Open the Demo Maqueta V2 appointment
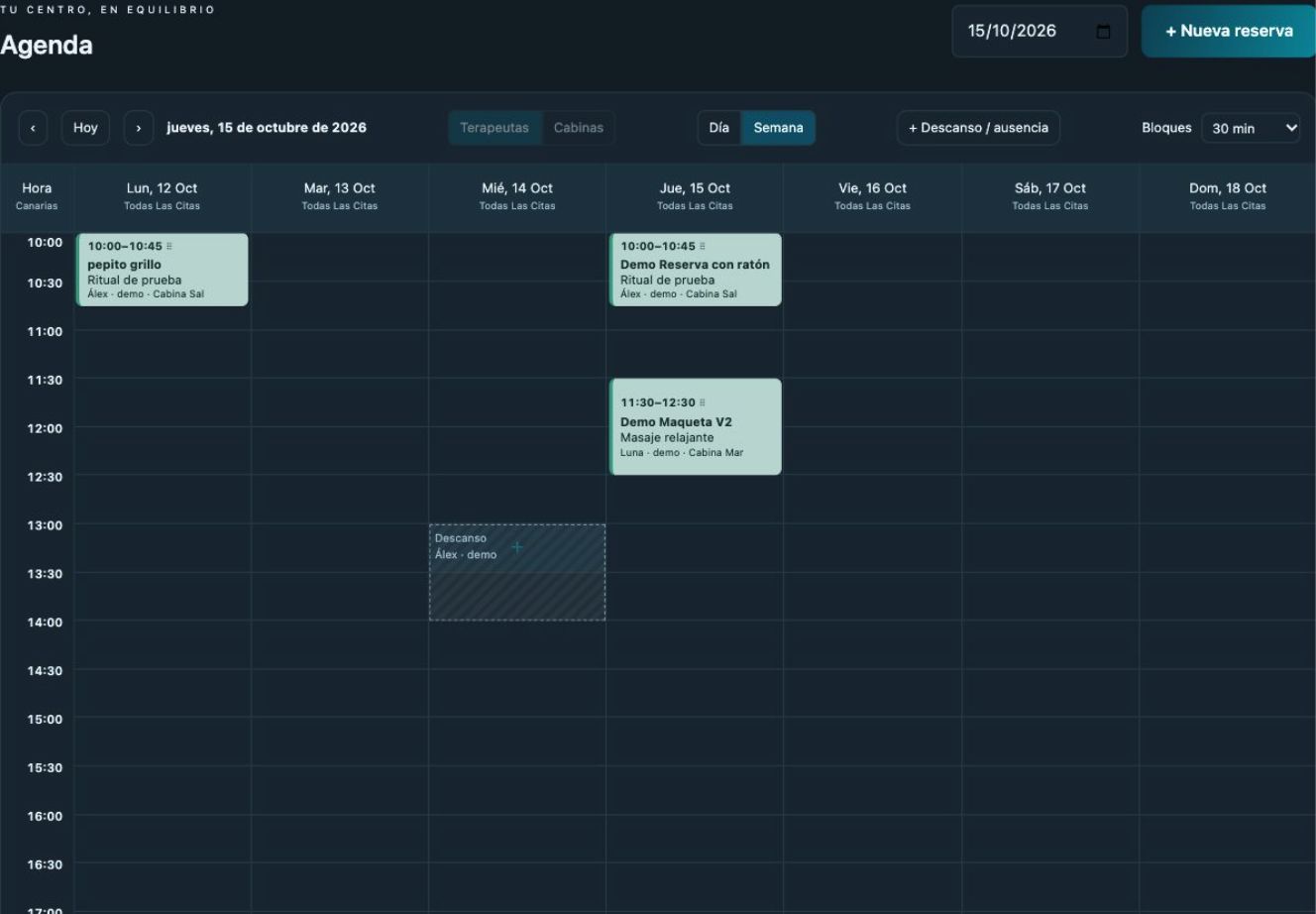The image size is (1316, 914). click(696, 426)
